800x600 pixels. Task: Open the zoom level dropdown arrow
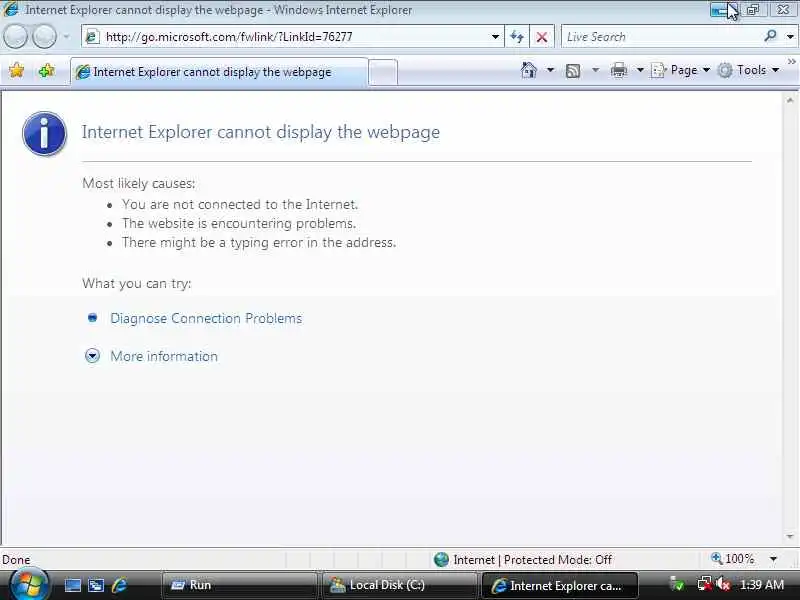pos(773,559)
